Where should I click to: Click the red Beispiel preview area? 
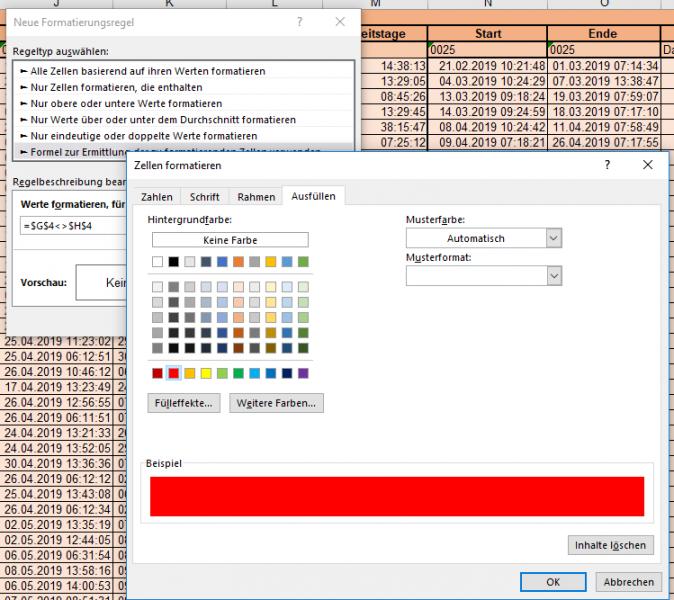tap(397, 496)
